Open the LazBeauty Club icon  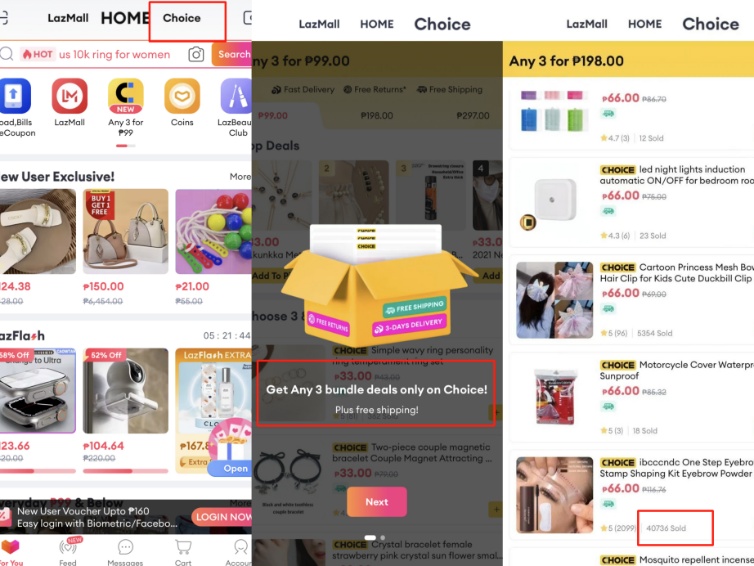(x=236, y=96)
